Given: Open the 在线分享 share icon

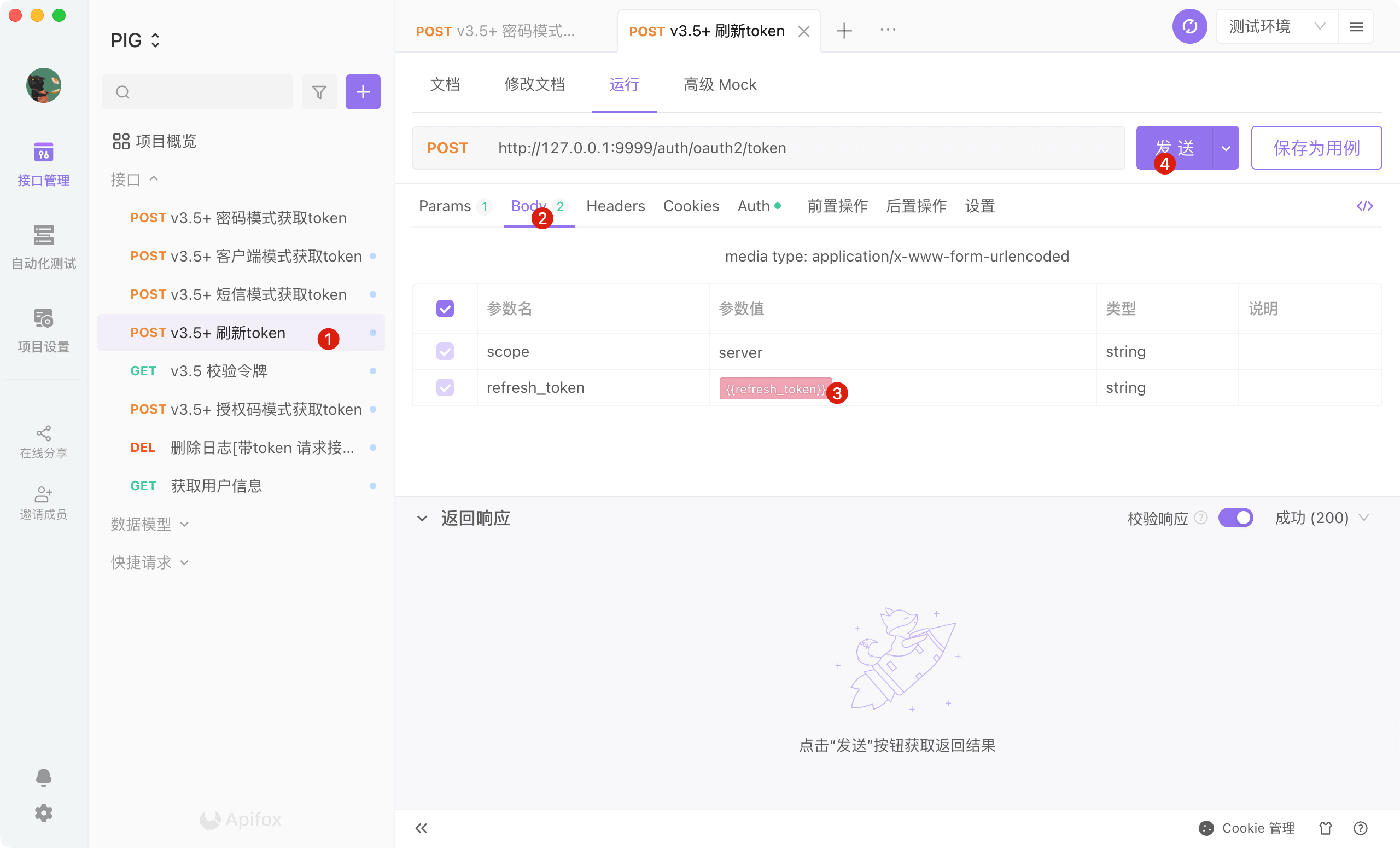Looking at the screenshot, I should point(44,441).
